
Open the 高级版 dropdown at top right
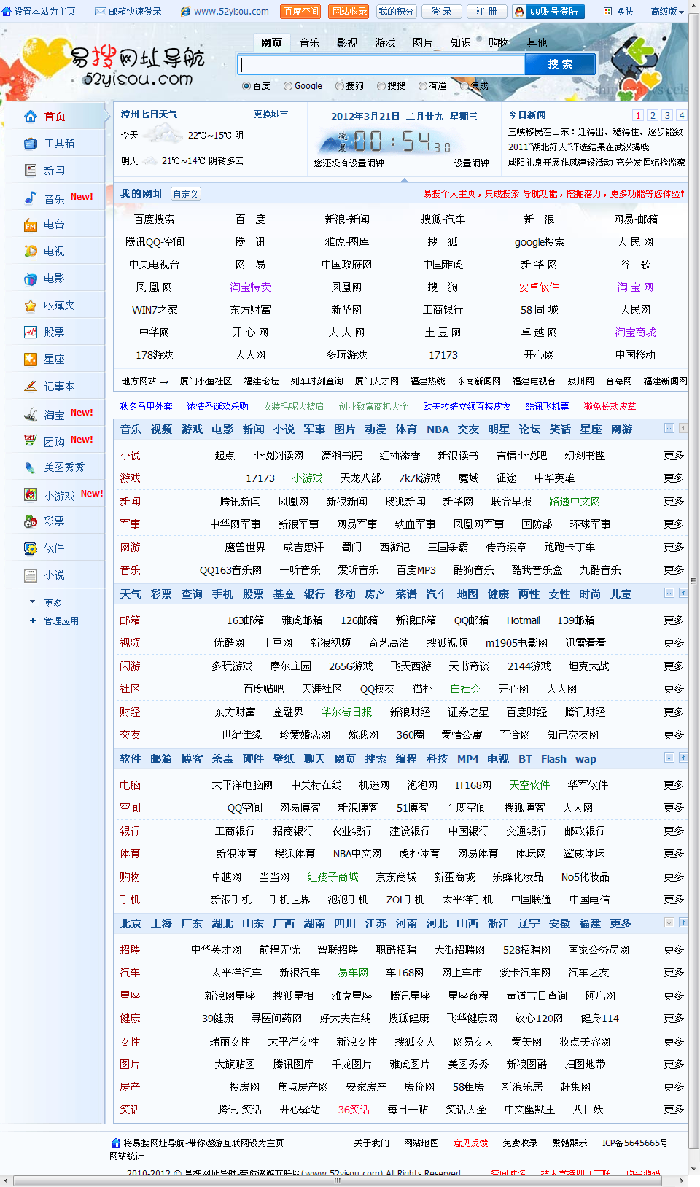(x=665, y=11)
